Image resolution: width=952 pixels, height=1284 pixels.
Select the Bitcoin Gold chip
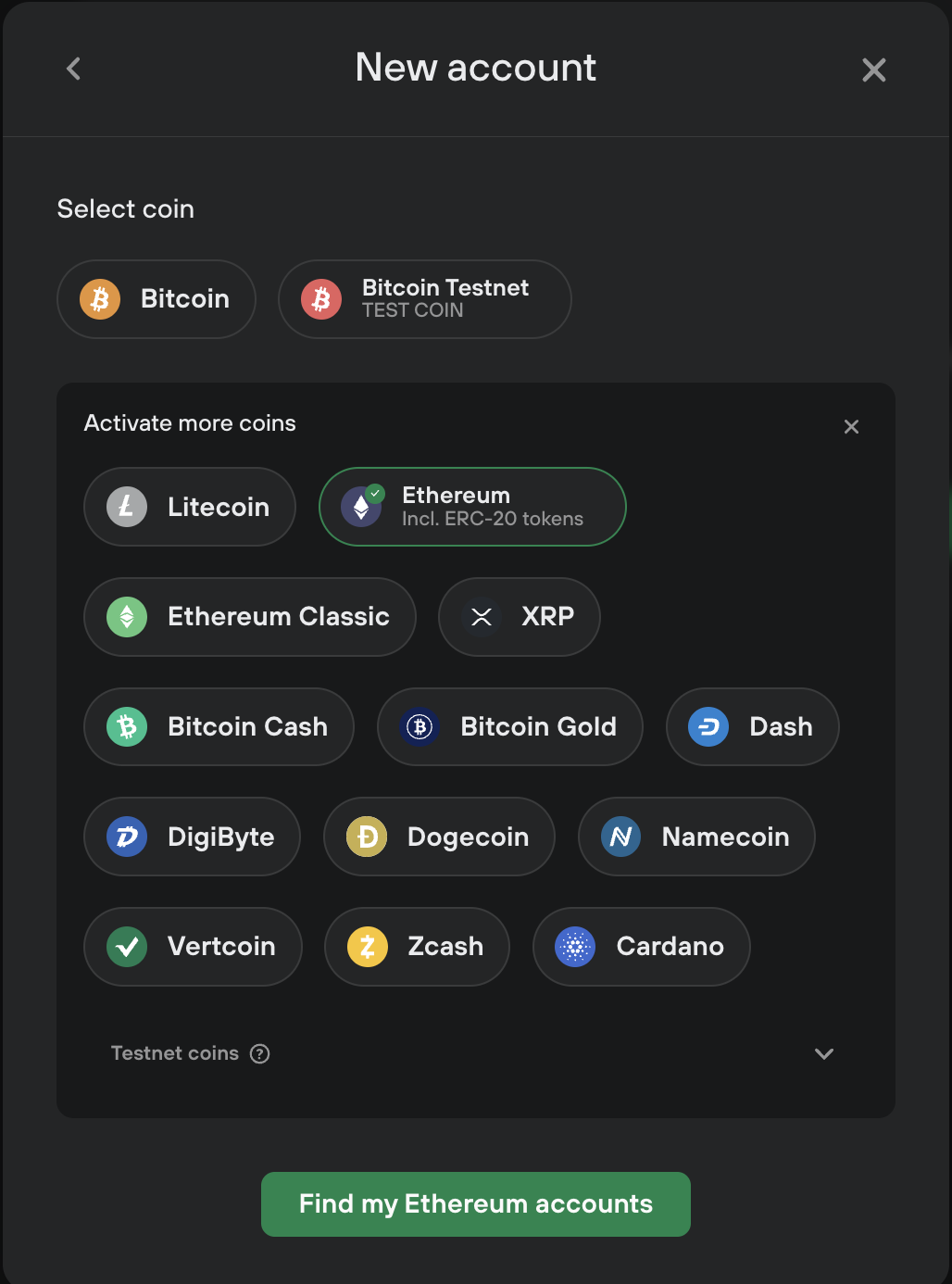tap(510, 727)
